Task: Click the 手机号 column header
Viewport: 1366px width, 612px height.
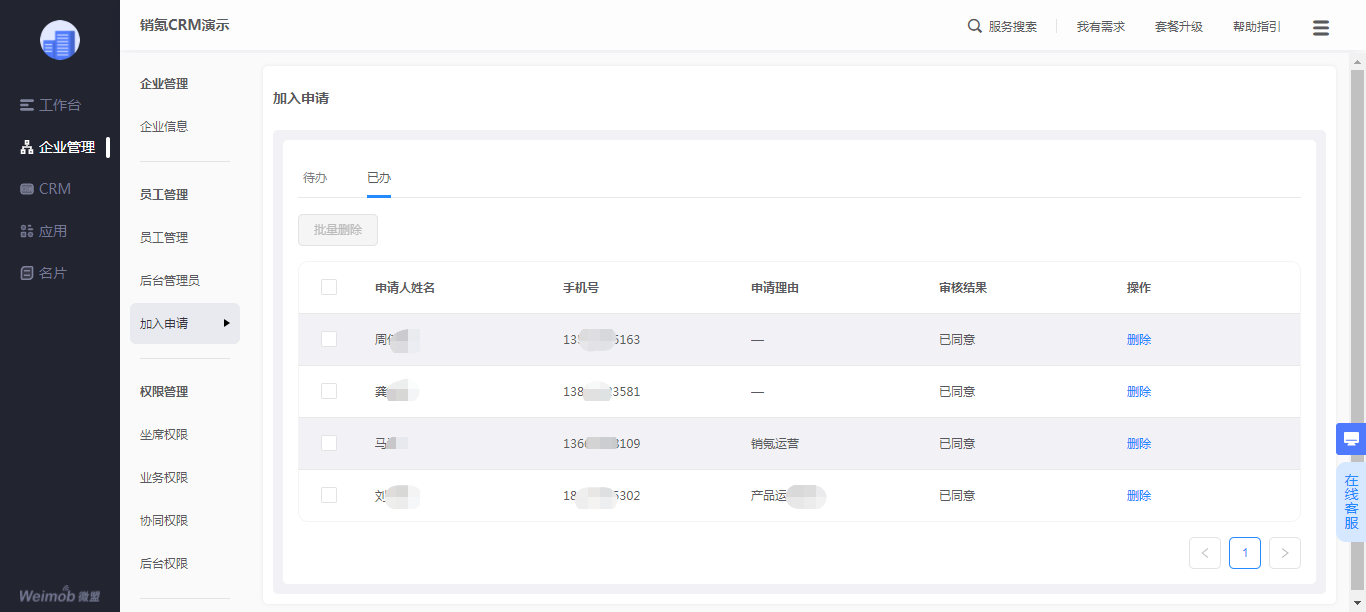Action: (581, 288)
